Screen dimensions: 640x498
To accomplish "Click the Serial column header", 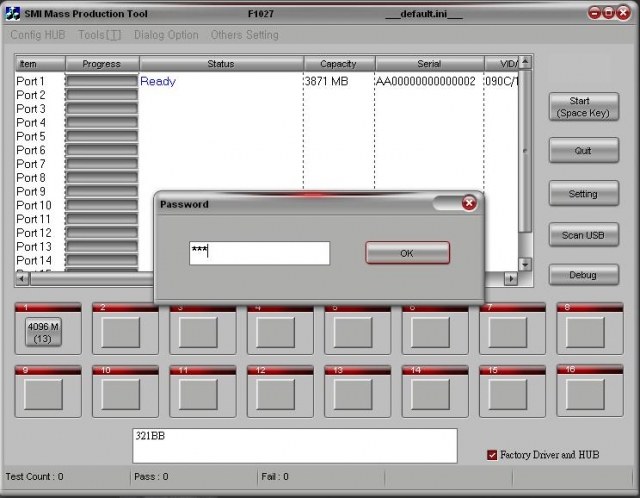I will click(429, 64).
